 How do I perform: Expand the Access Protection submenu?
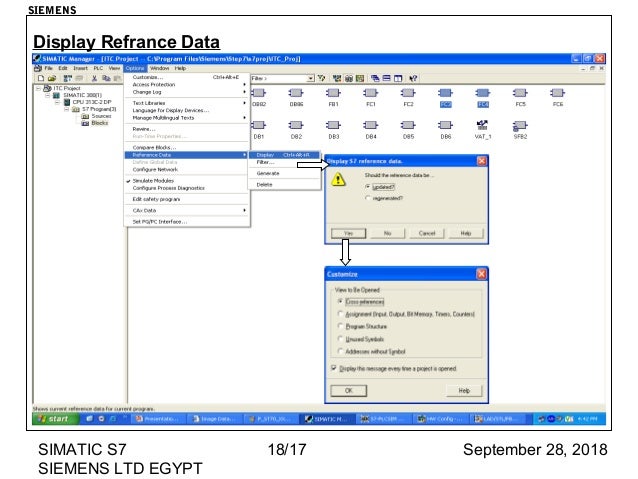[x=187, y=85]
